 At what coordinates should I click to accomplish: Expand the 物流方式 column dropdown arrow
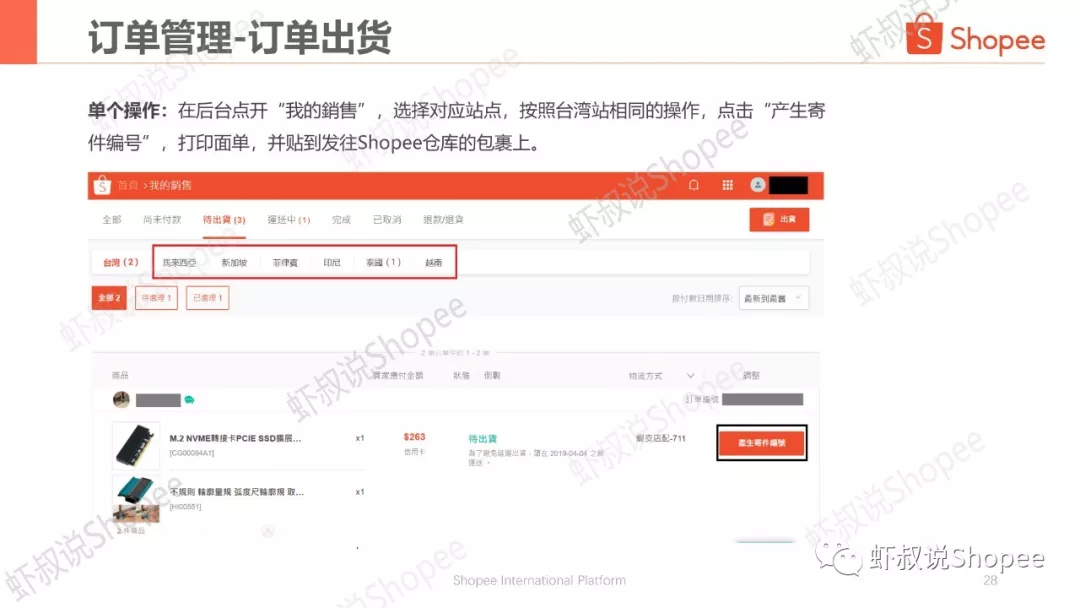click(x=690, y=375)
